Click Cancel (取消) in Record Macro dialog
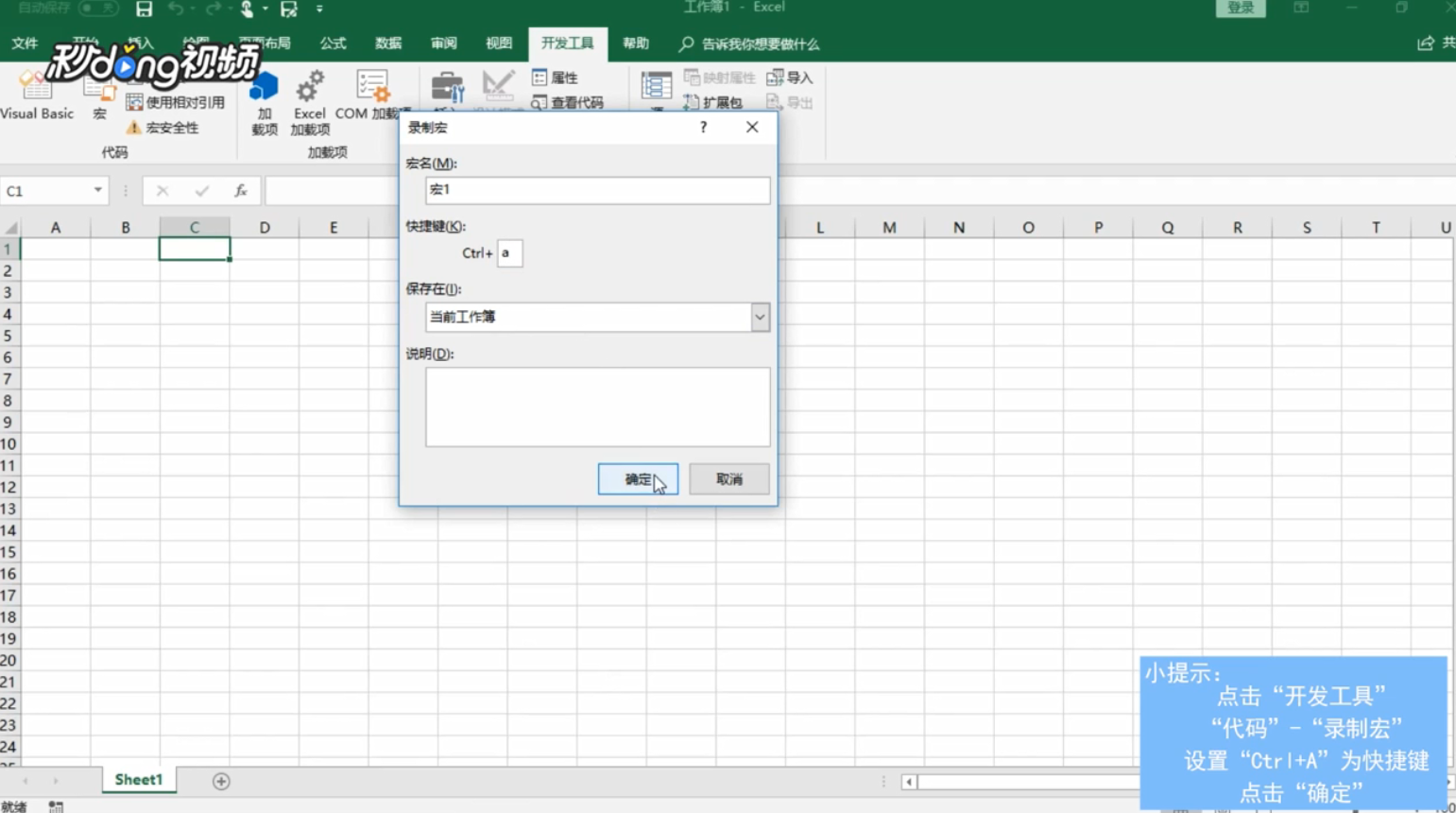 point(728,479)
